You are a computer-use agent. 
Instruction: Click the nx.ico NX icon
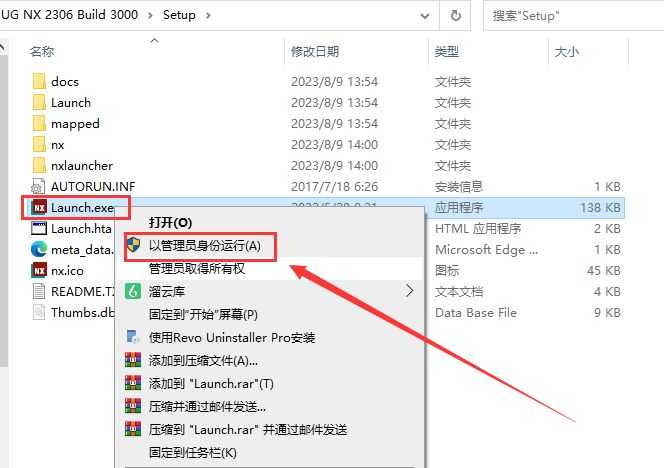pyautogui.click(x=39, y=270)
